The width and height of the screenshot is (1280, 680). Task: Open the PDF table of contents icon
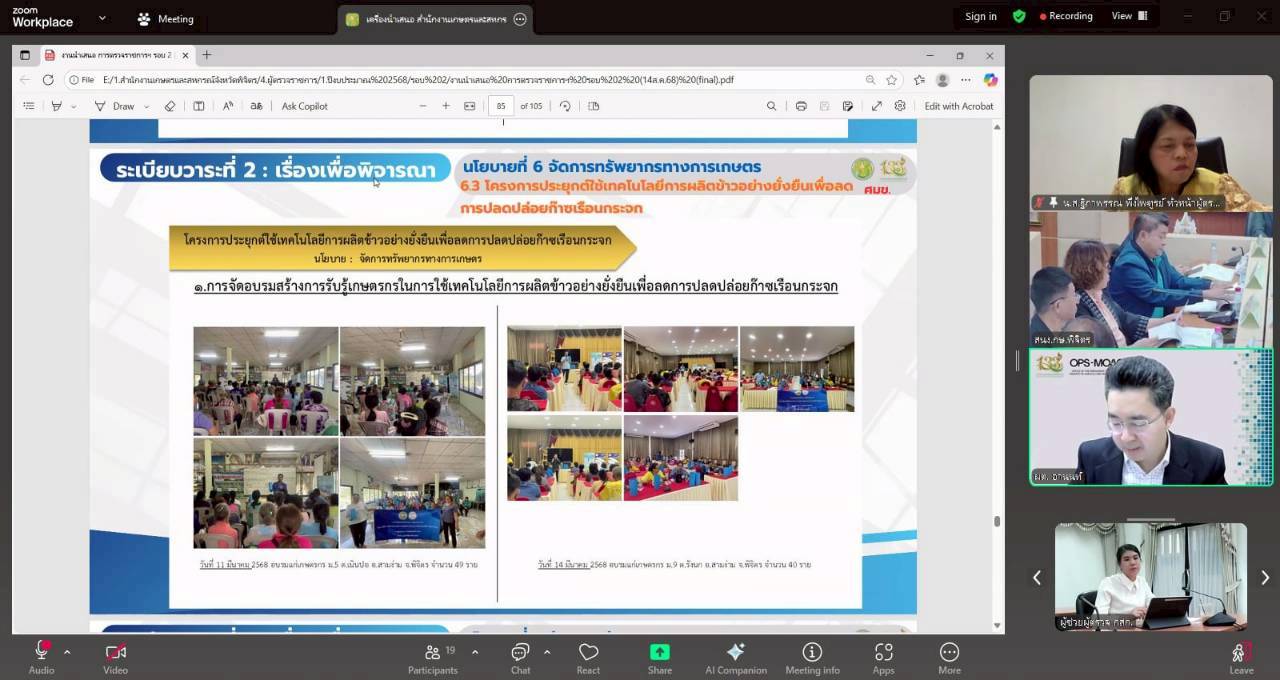27,106
